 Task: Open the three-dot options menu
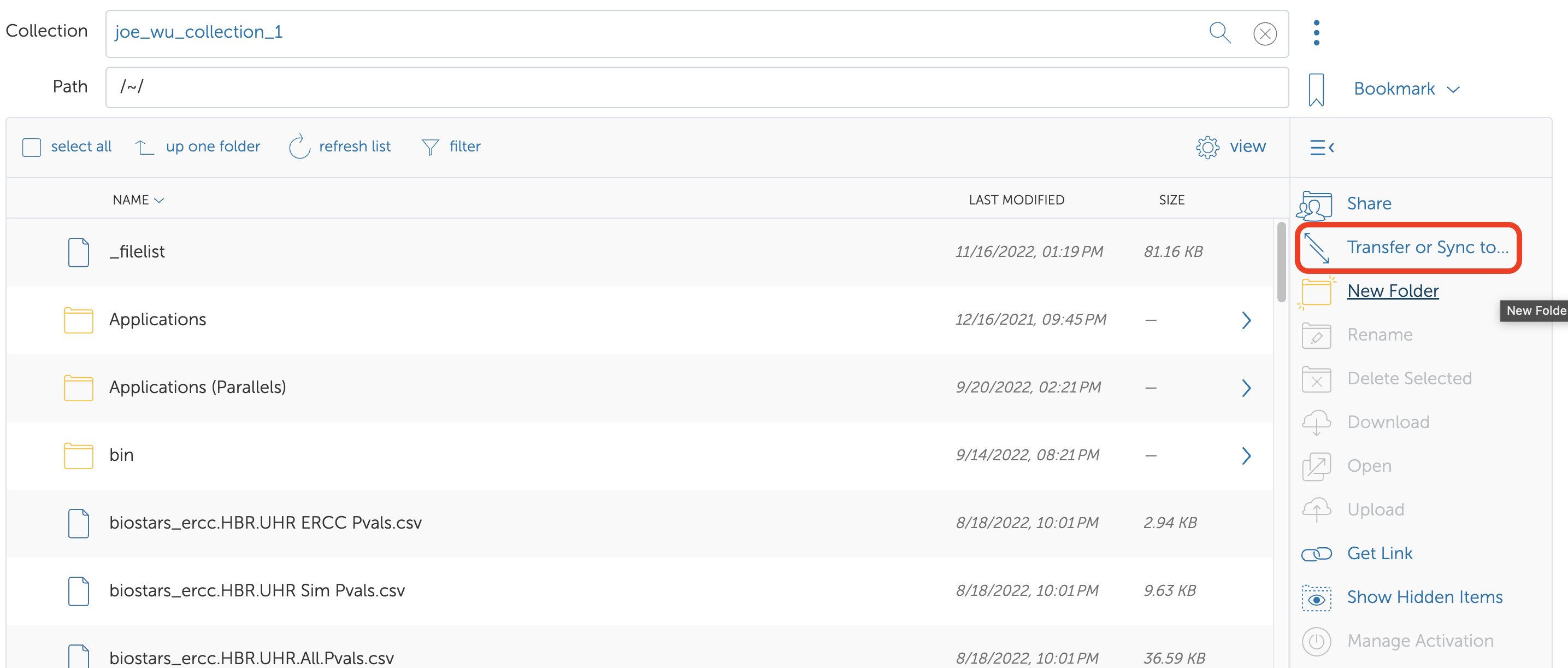(x=1316, y=33)
